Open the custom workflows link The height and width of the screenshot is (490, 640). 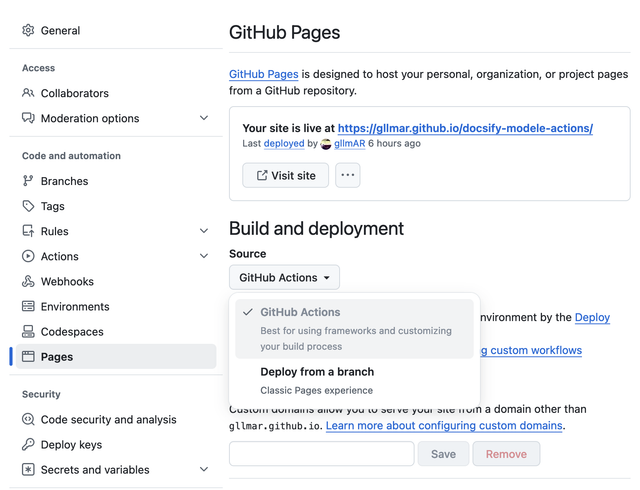pyautogui.click(x=531, y=350)
